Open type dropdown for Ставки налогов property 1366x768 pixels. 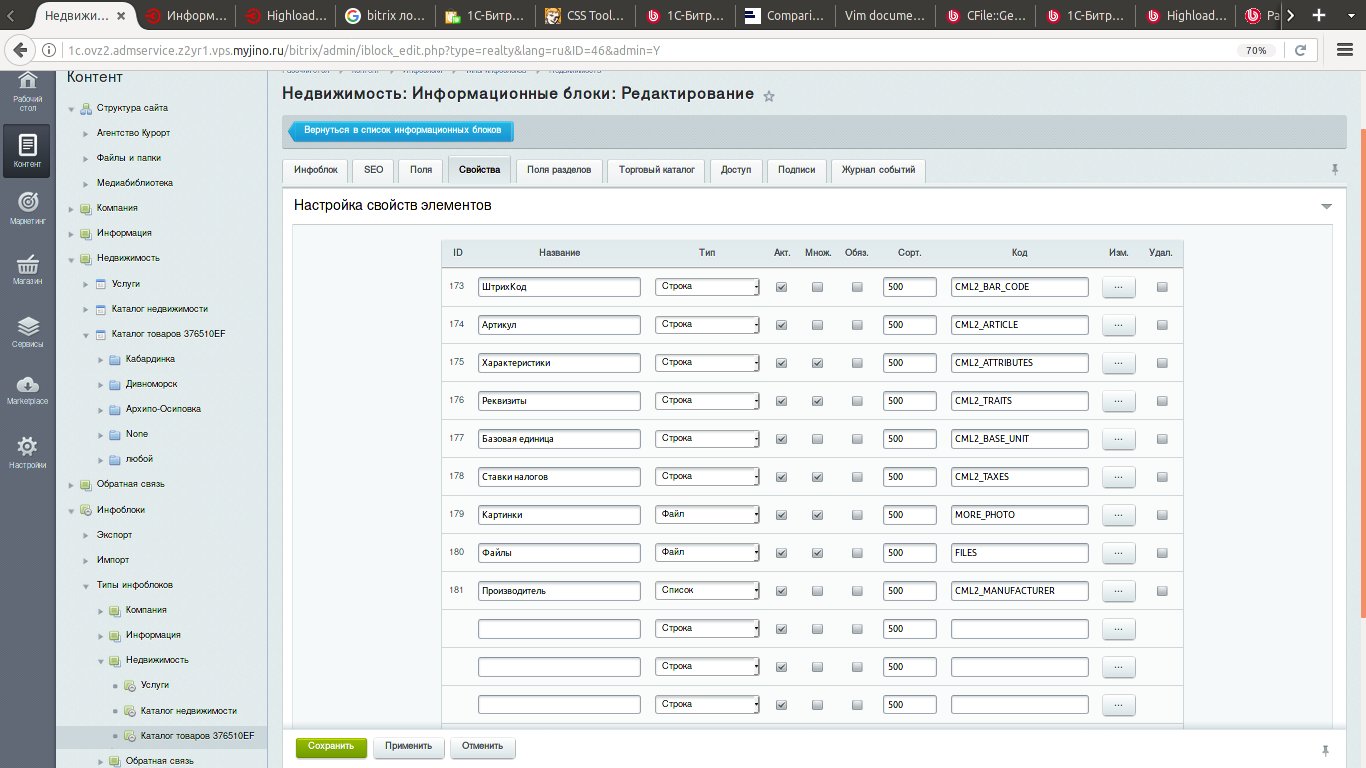pos(707,477)
